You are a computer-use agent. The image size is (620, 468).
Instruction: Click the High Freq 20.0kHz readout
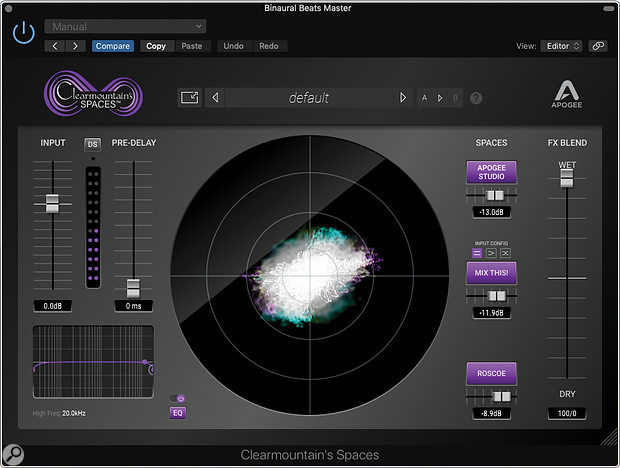pyautogui.click(x=59, y=413)
